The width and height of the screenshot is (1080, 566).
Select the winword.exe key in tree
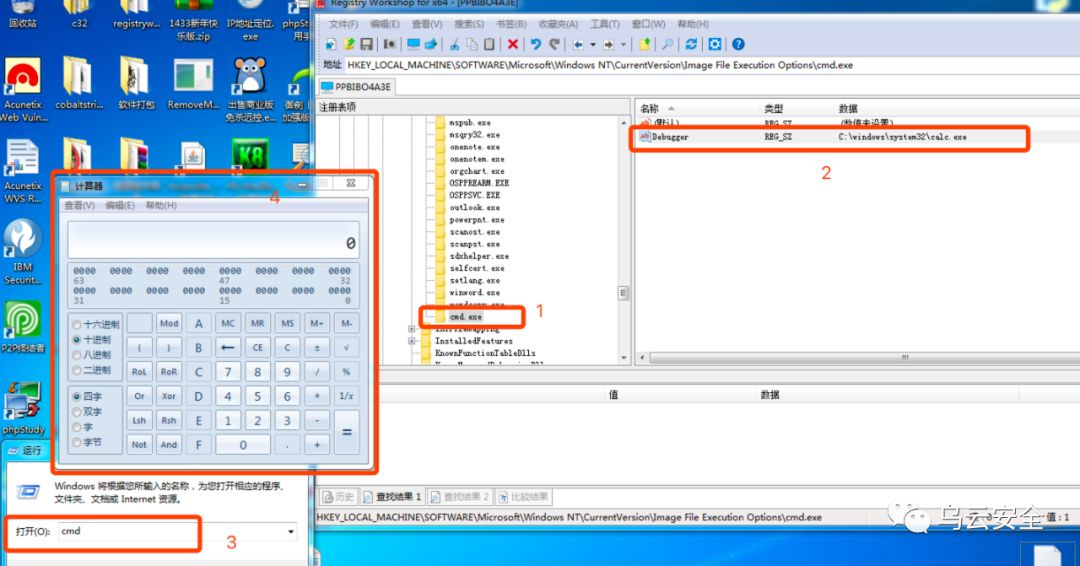(475, 293)
